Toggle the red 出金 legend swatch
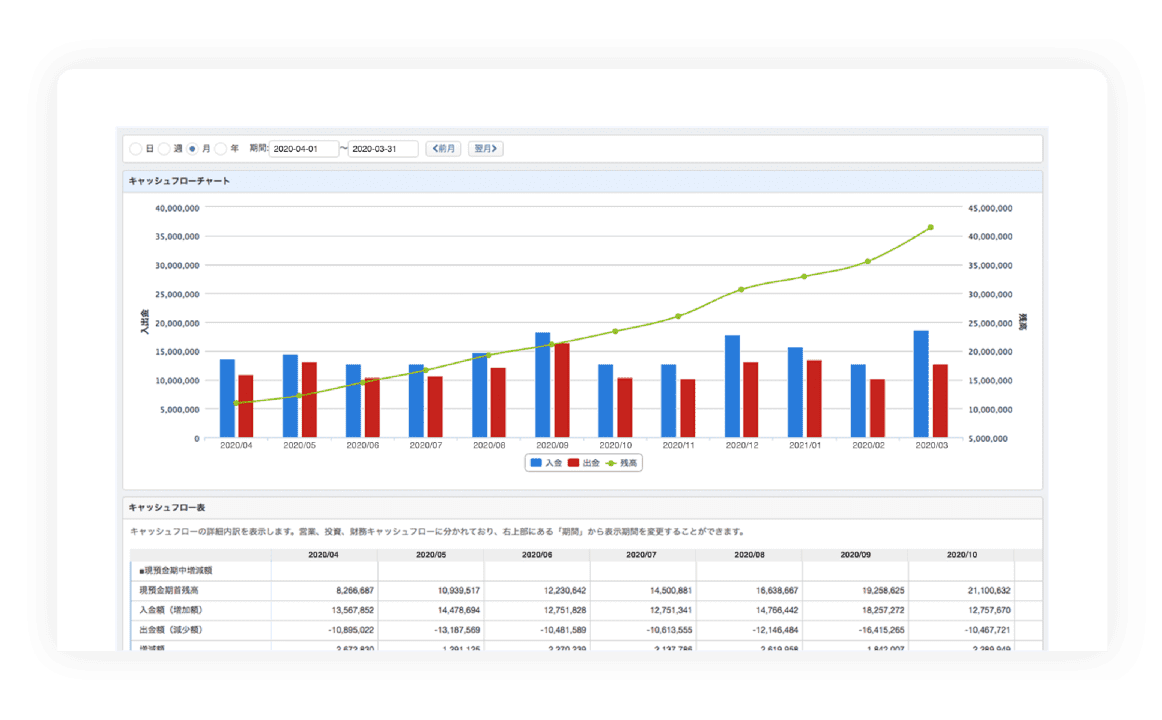Viewport: 1162px width, 720px height. click(x=574, y=463)
